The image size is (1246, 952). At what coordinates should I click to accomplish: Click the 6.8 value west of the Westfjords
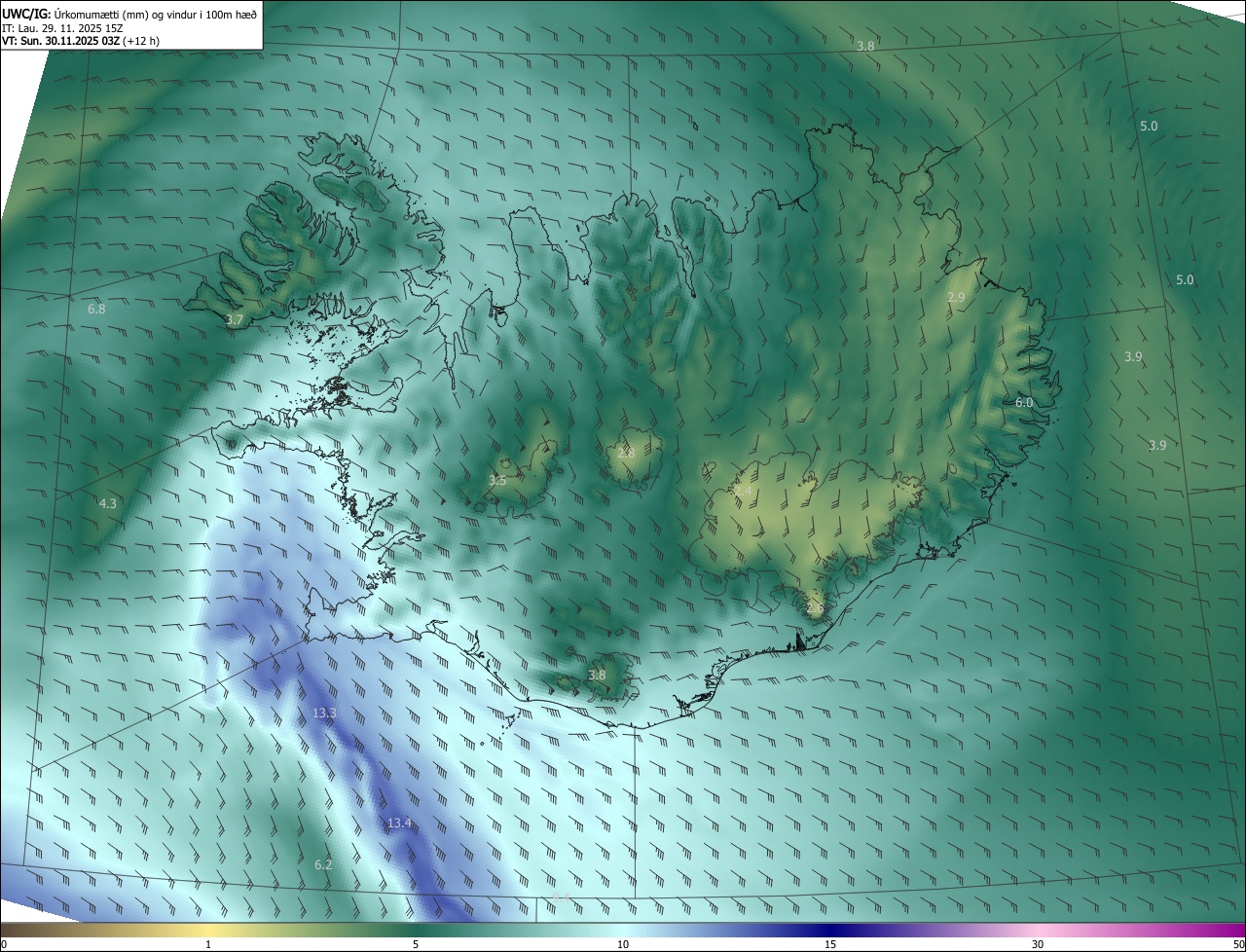point(96,309)
